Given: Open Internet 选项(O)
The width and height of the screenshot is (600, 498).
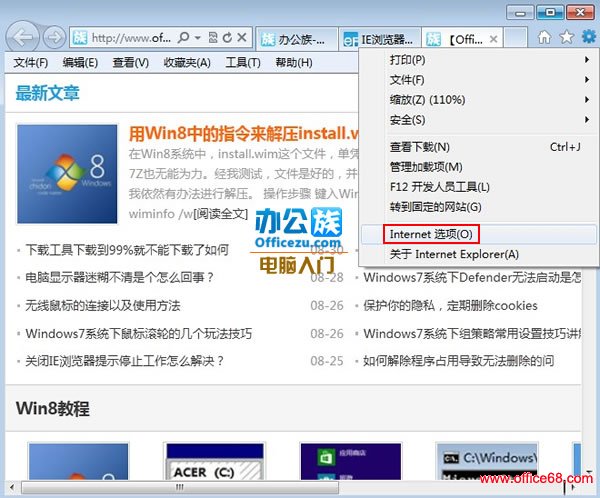Looking at the screenshot, I should 479,234.
